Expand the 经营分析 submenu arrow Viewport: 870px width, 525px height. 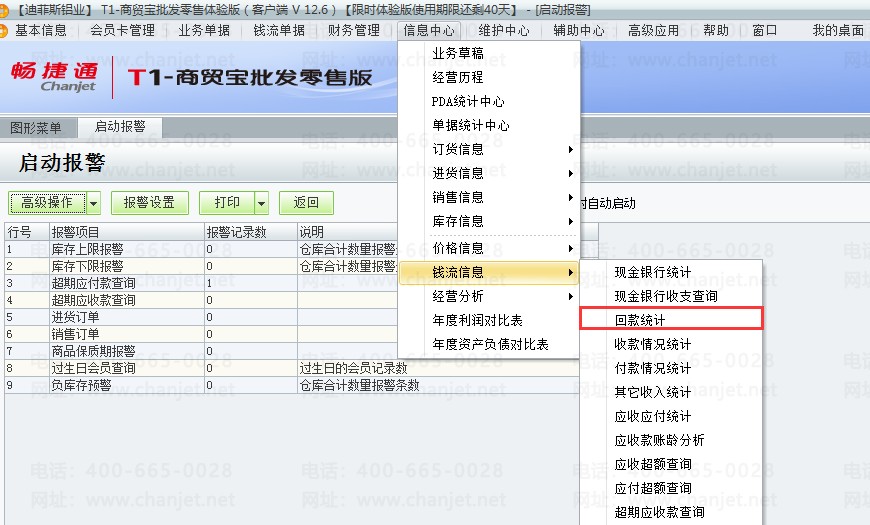(x=570, y=296)
